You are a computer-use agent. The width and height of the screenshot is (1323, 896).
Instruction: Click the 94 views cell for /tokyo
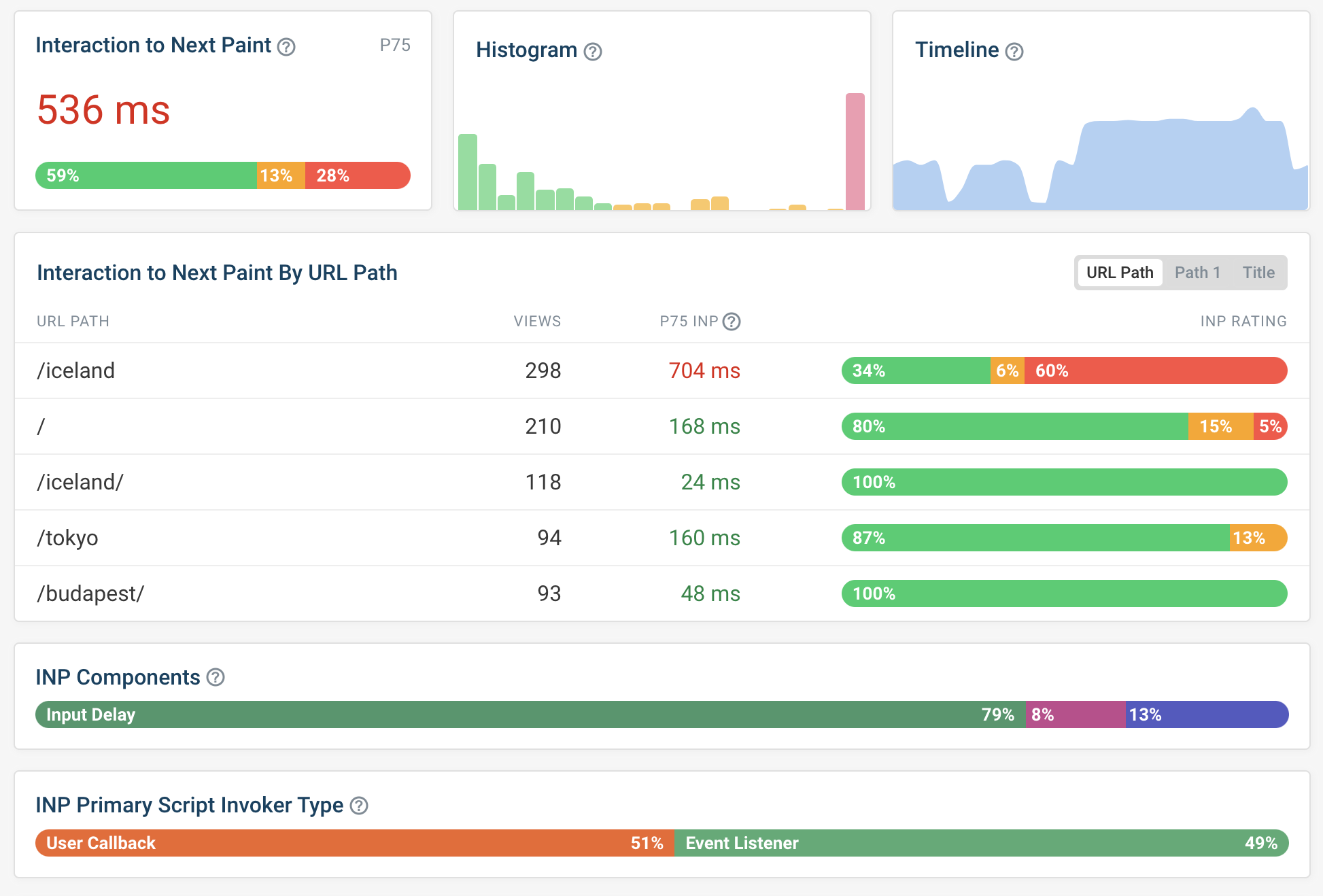(549, 538)
